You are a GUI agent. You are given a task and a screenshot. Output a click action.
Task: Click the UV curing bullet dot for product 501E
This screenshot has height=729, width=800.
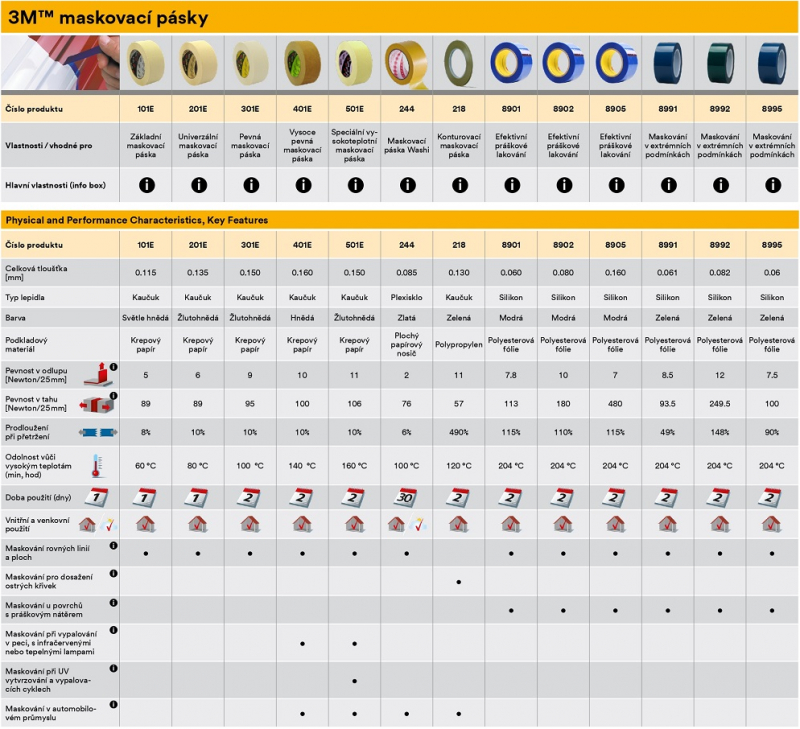[x=355, y=681]
